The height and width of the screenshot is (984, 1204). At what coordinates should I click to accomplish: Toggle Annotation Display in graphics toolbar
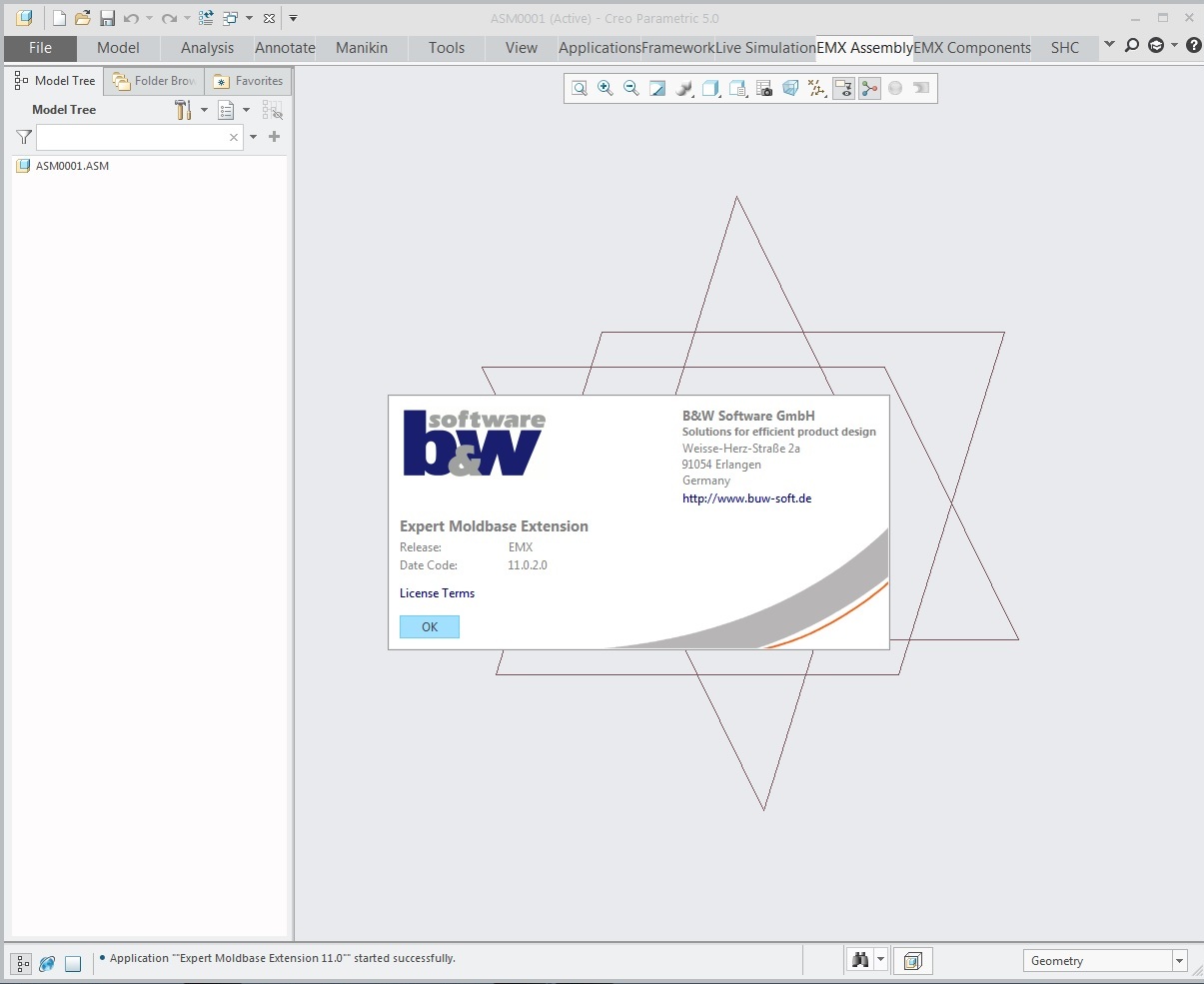[843, 88]
